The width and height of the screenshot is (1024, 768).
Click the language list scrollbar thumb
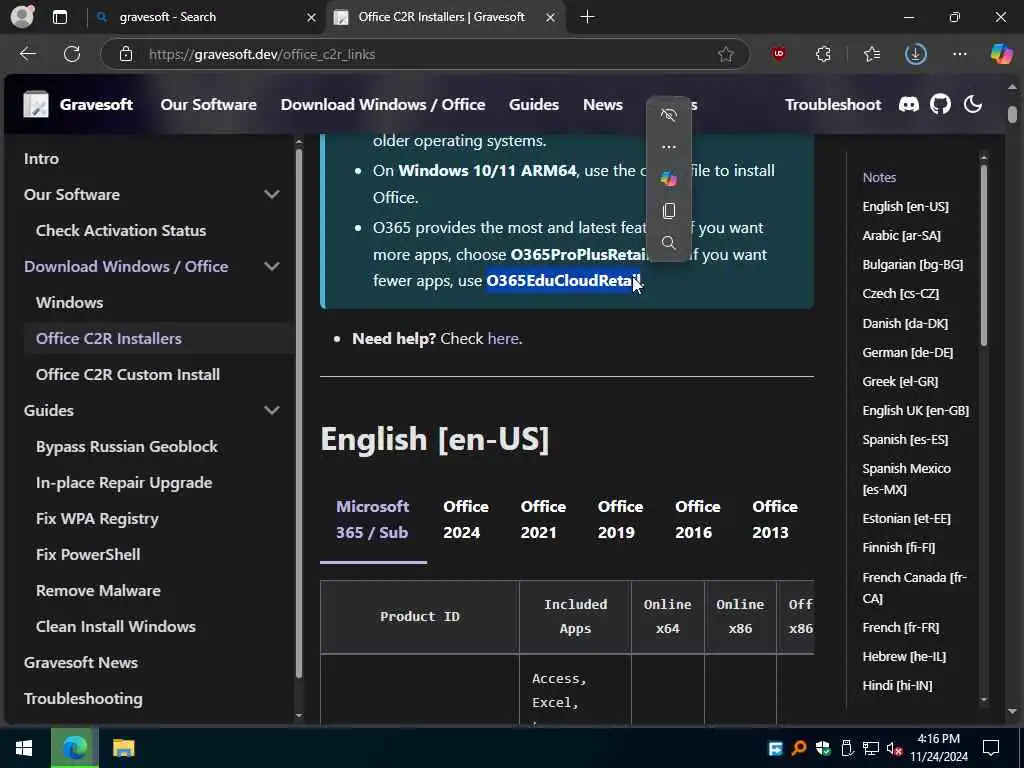pyautogui.click(x=984, y=255)
